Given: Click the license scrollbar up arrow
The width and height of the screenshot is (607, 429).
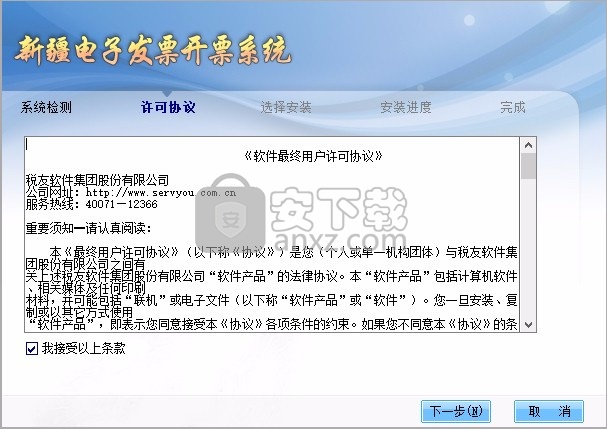Looking at the screenshot, I should [x=528, y=145].
